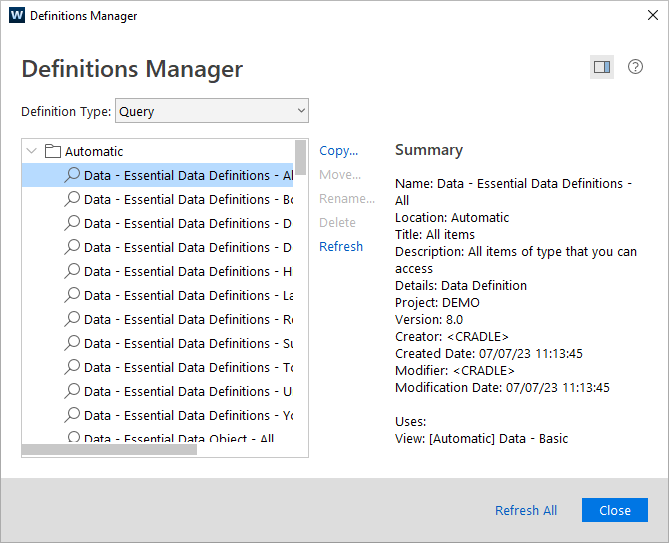Viewport: 669px width, 543px height.
Task: Click 'View: [Automatic] Data - Basic' text
Action: (482, 438)
